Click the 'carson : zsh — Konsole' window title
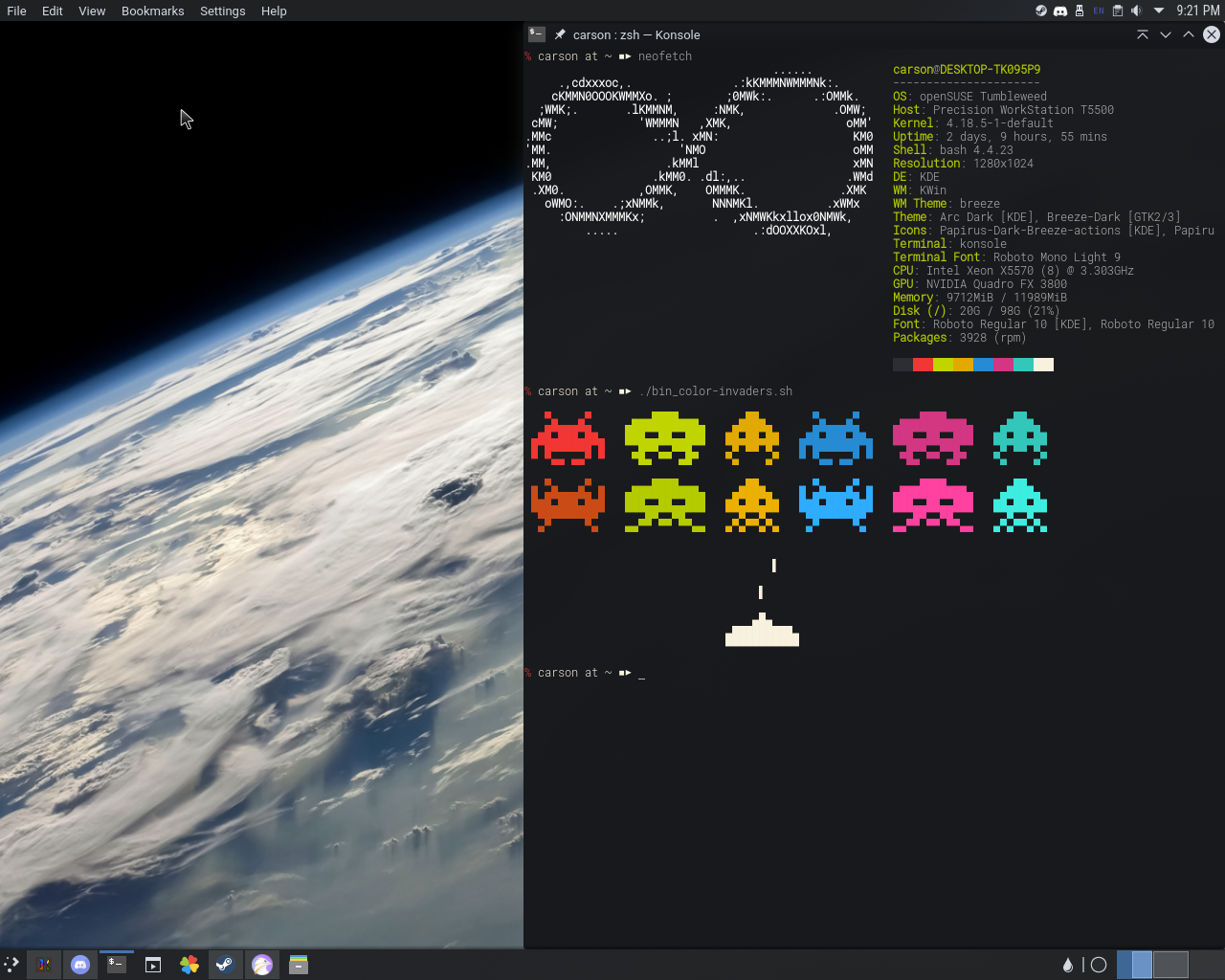The width and height of the screenshot is (1225, 980). (636, 34)
